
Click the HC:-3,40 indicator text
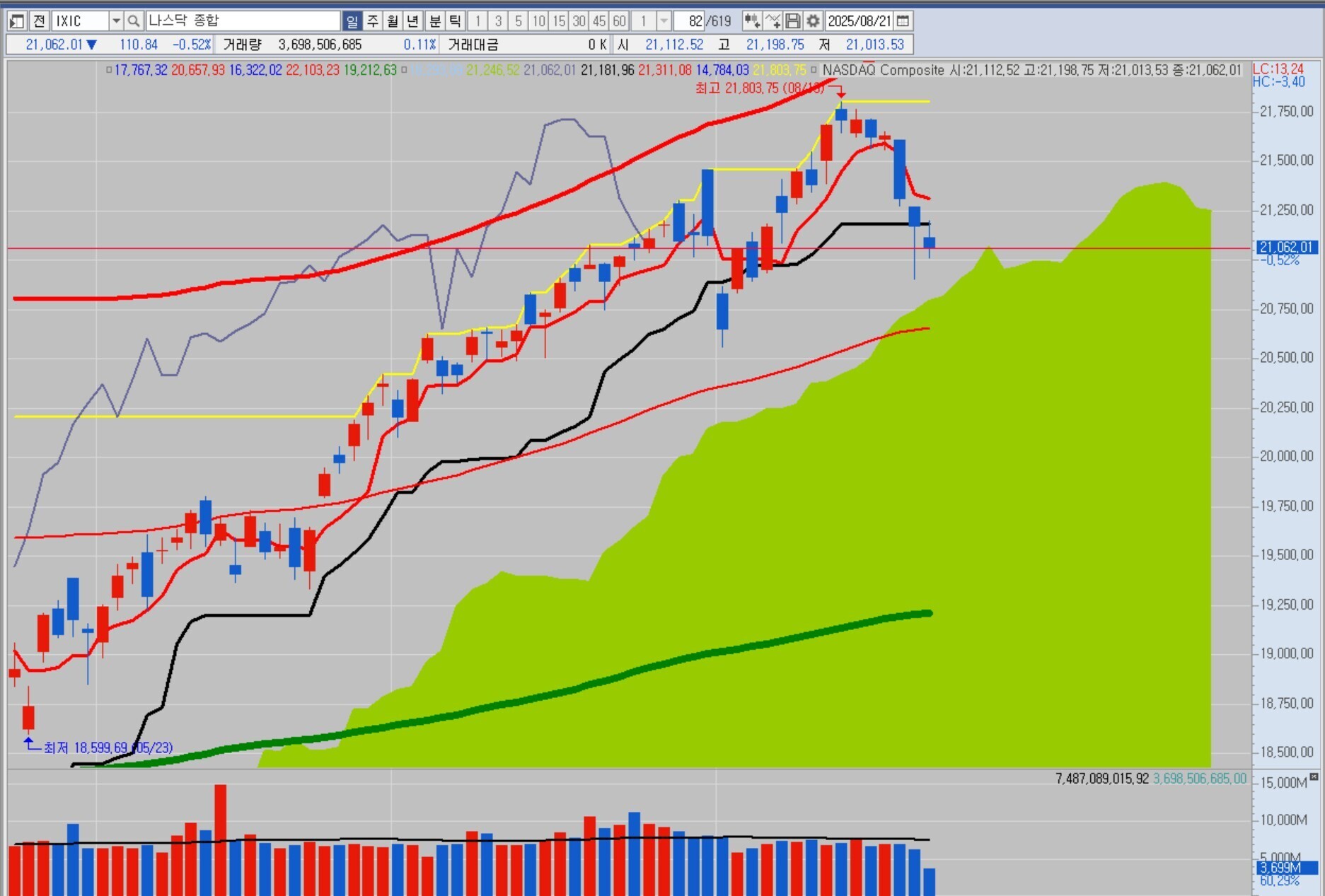(1278, 81)
